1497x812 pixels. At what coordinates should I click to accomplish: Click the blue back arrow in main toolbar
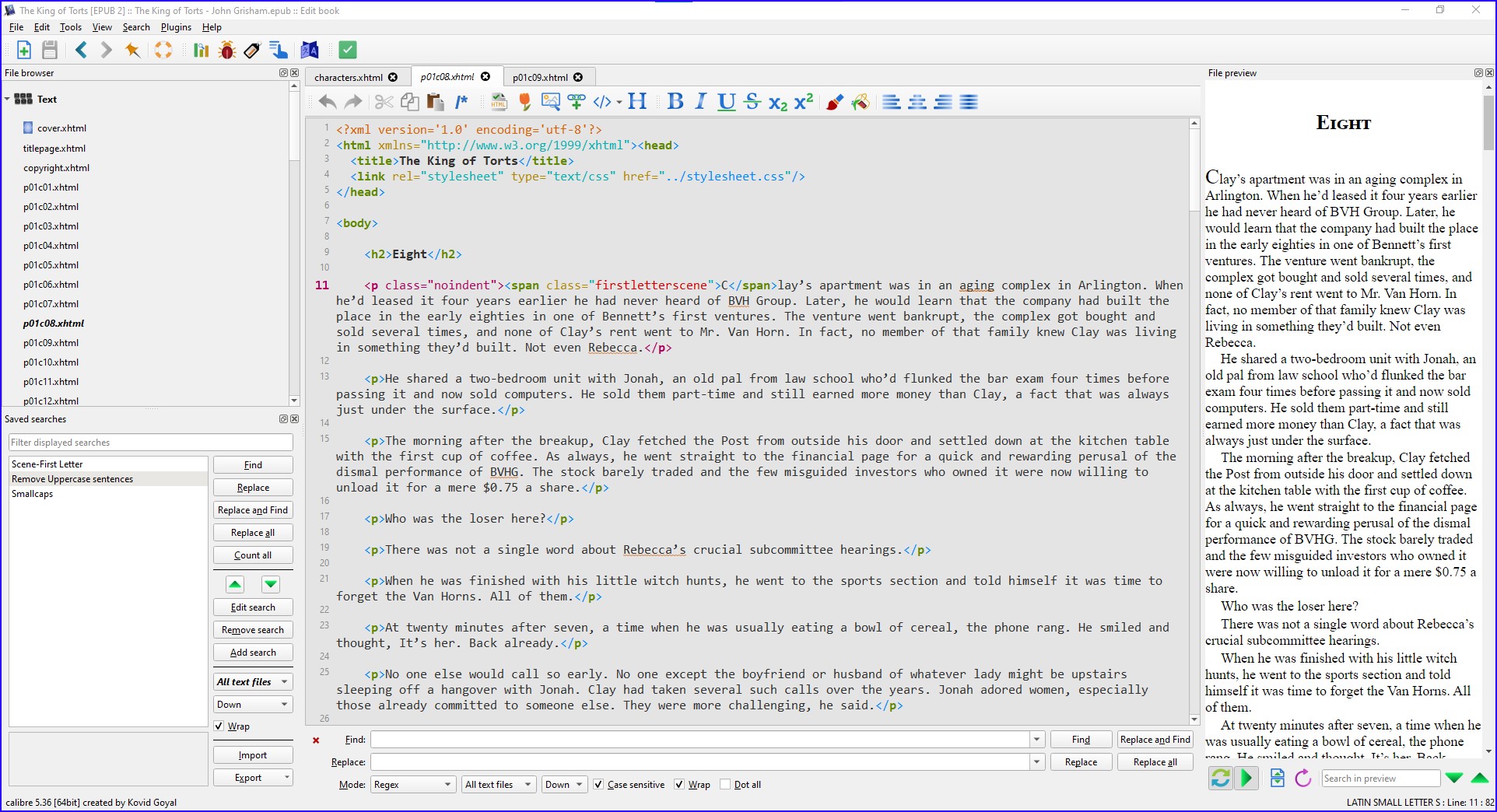tap(81, 51)
